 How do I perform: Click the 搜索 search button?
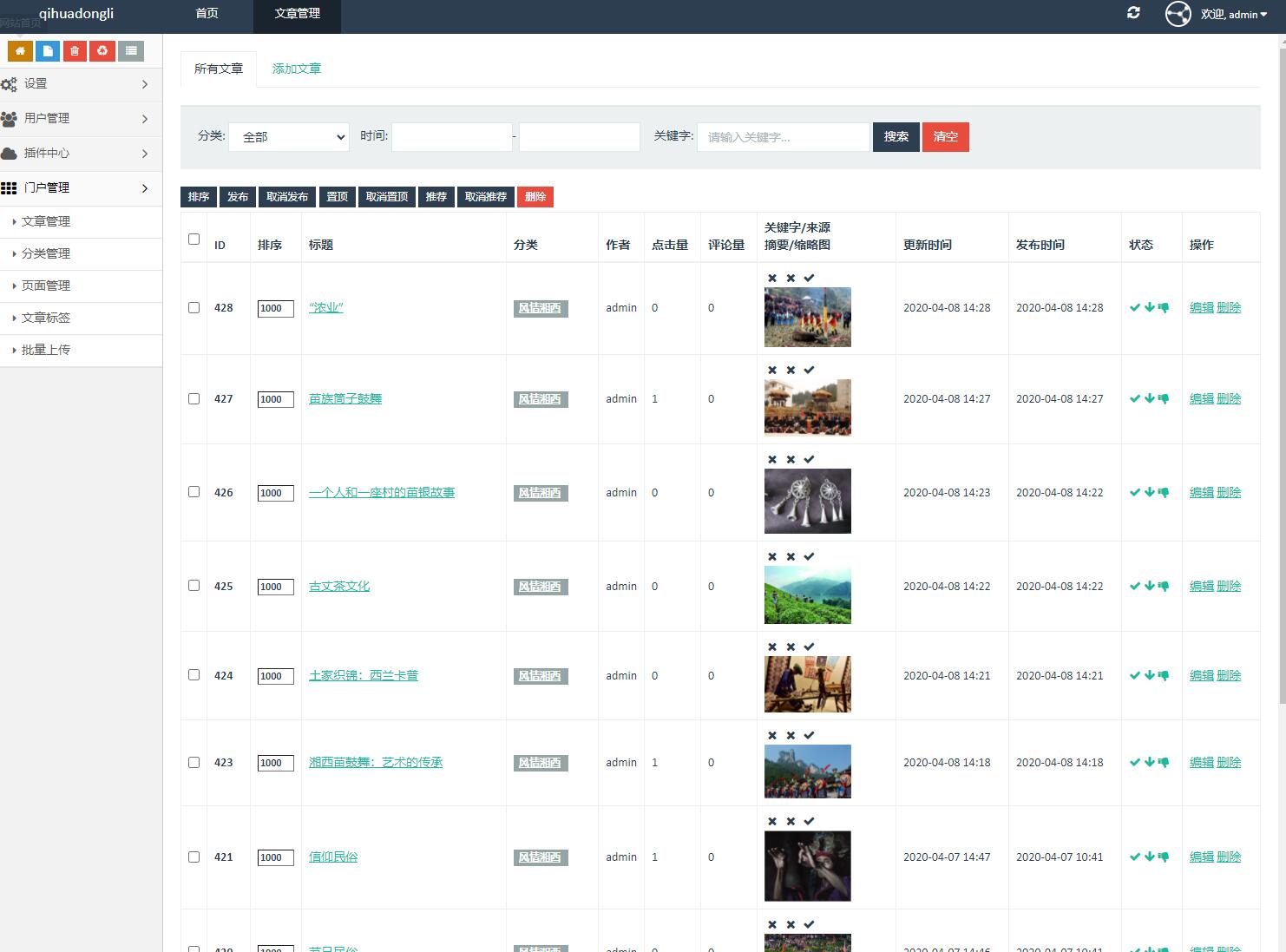[896, 137]
